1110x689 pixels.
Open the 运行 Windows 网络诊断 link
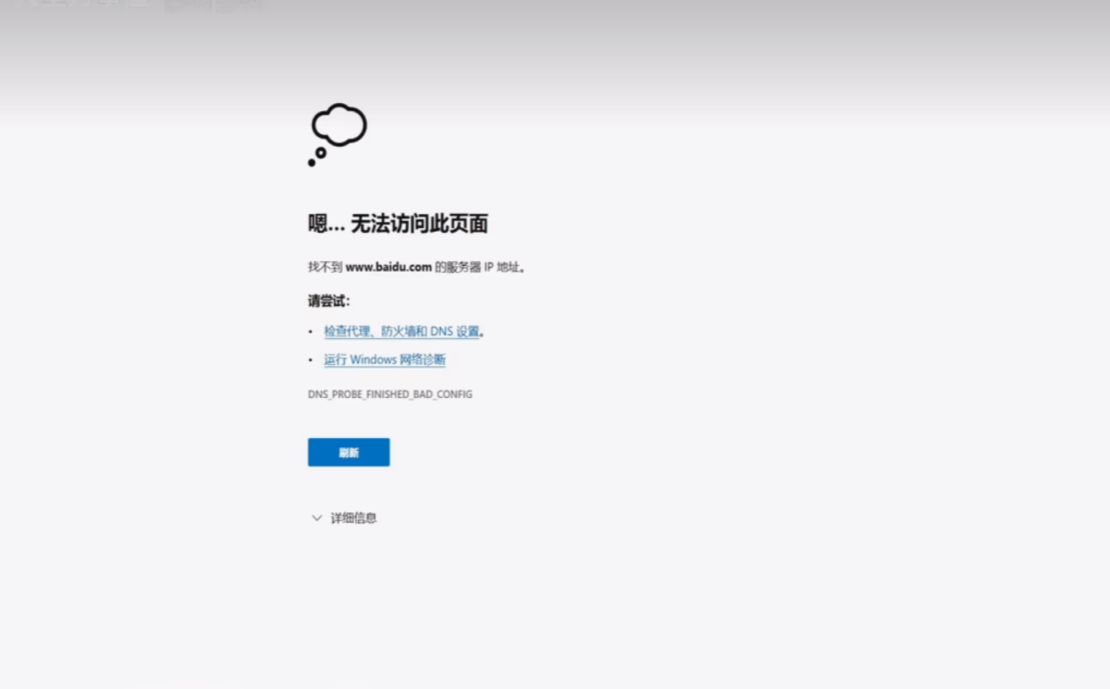tap(384, 360)
